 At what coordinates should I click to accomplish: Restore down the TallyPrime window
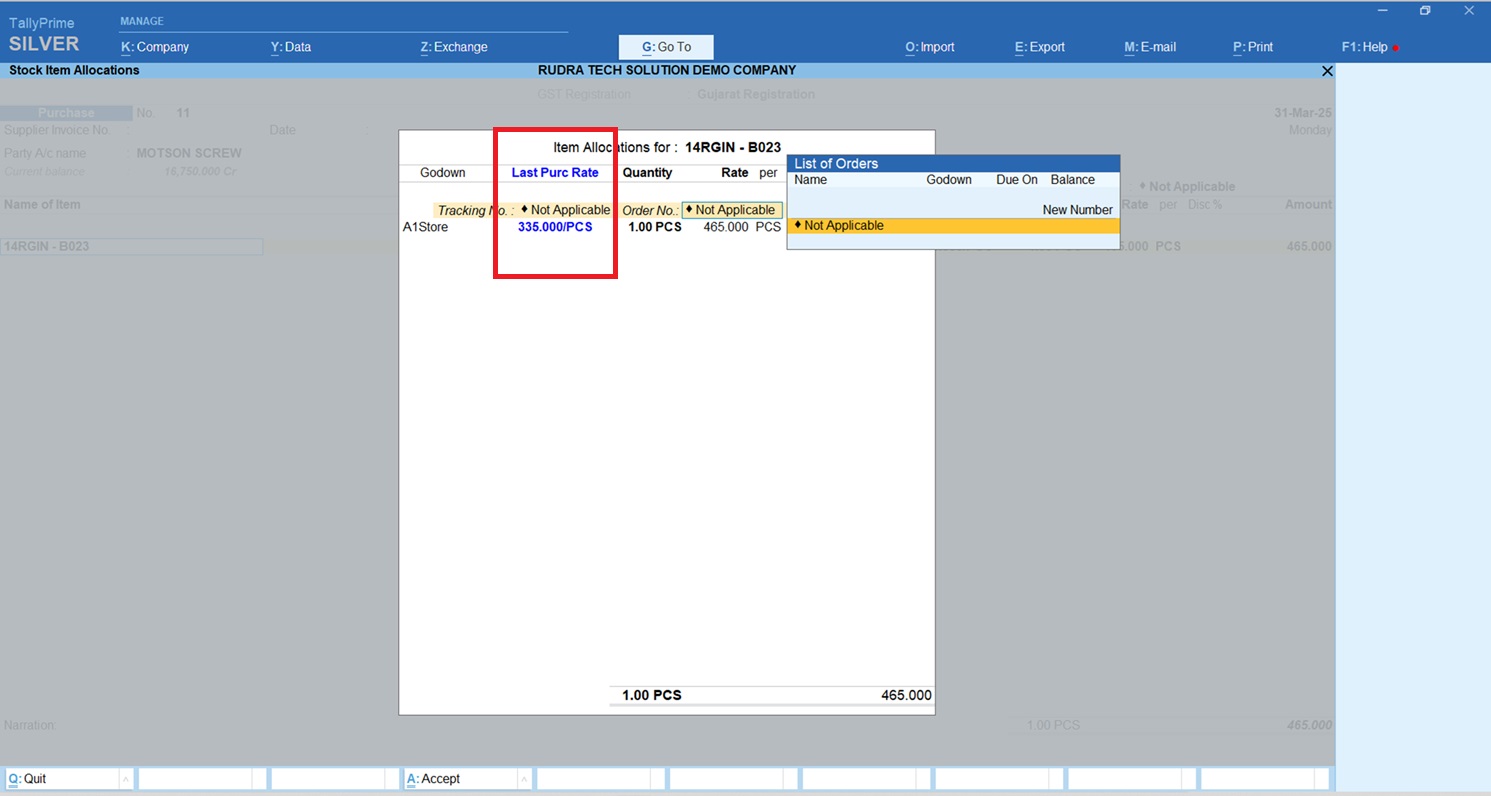pos(1425,11)
